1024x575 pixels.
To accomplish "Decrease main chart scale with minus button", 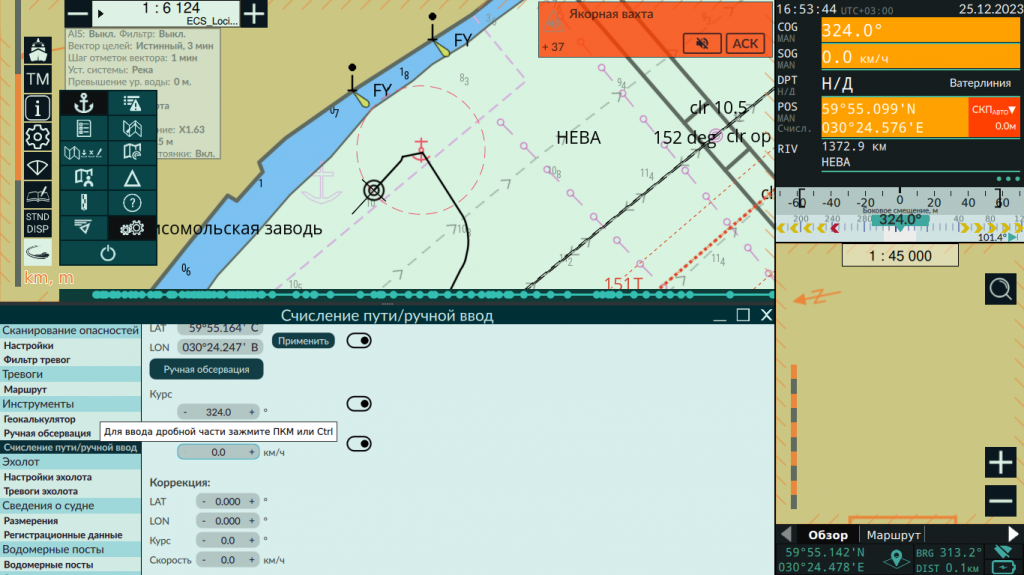I will 78,13.
